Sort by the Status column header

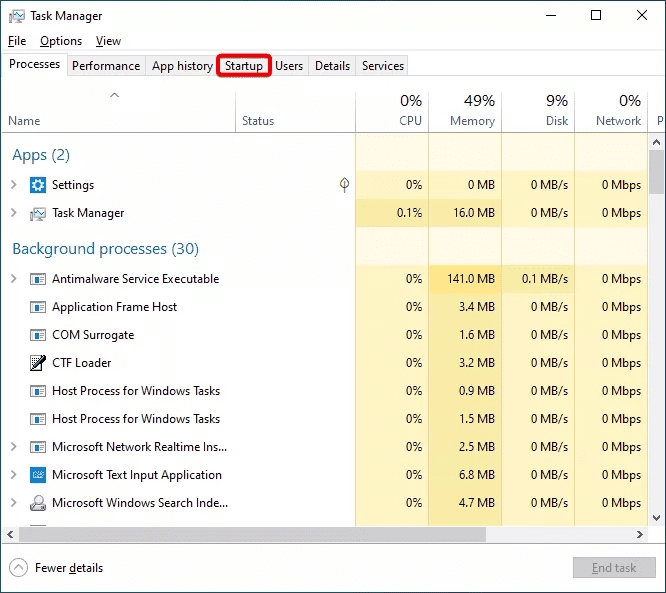[x=296, y=113]
